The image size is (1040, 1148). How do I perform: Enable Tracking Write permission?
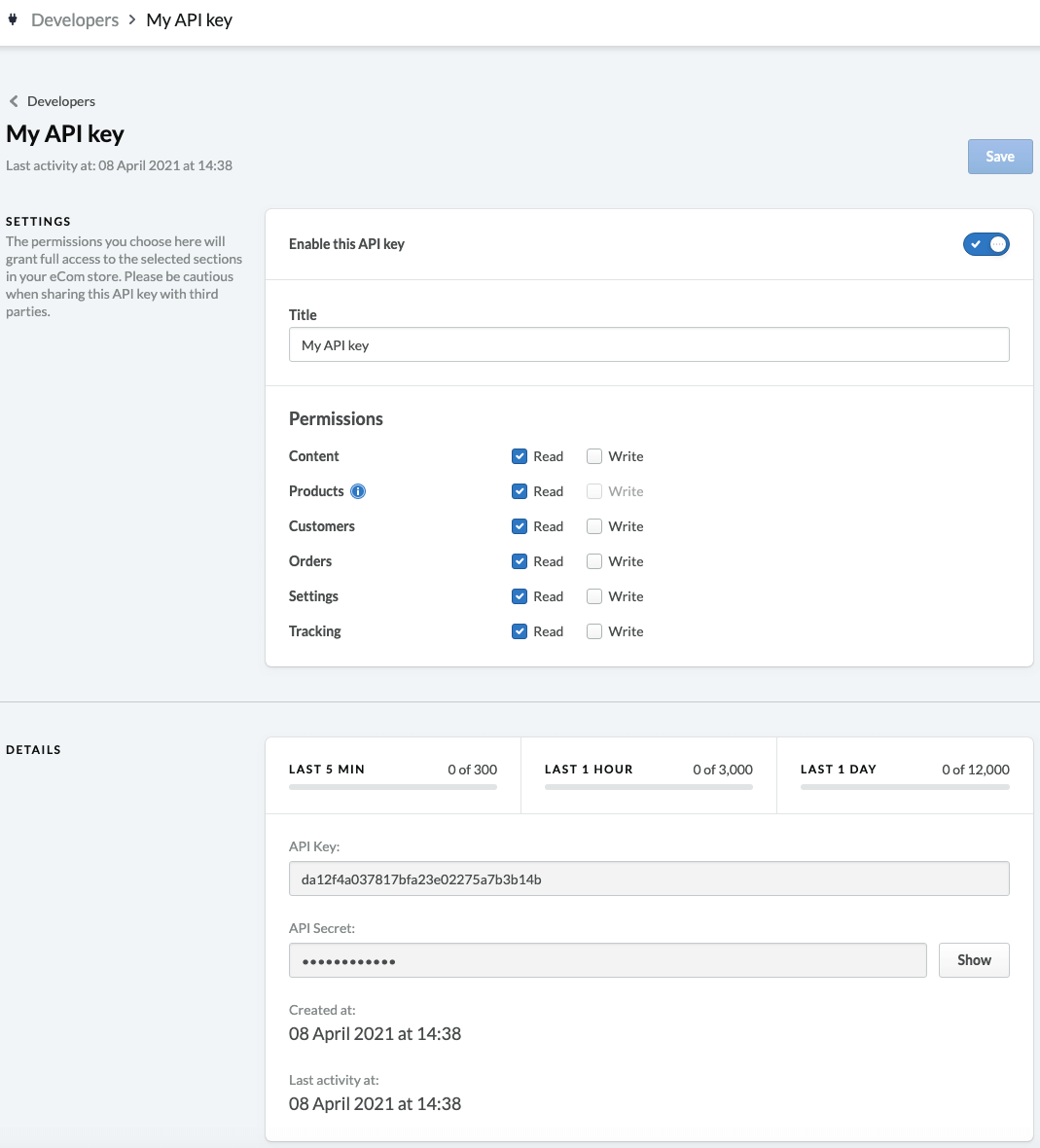[594, 631]
